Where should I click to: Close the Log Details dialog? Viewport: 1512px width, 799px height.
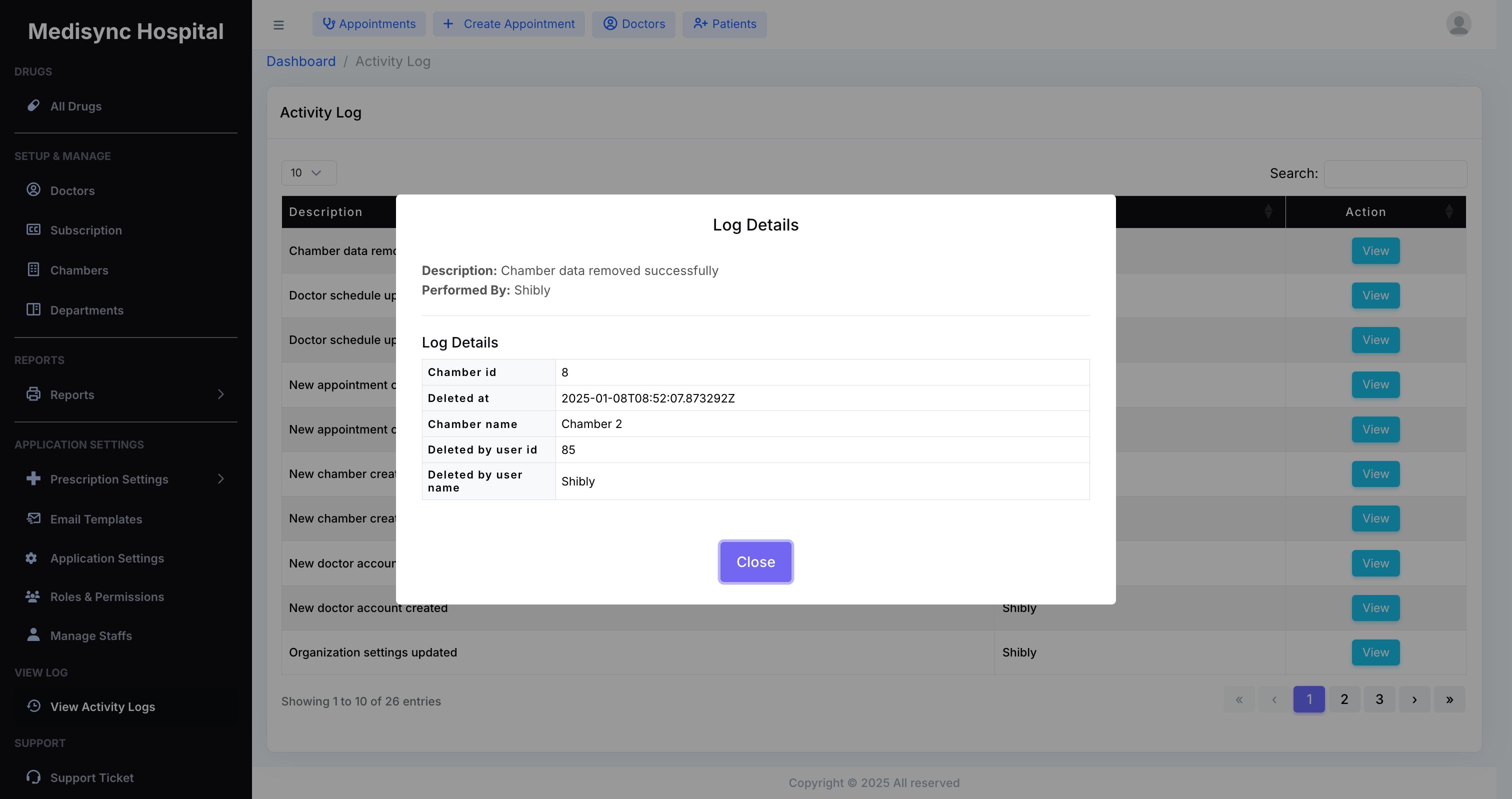click(755, 562)
